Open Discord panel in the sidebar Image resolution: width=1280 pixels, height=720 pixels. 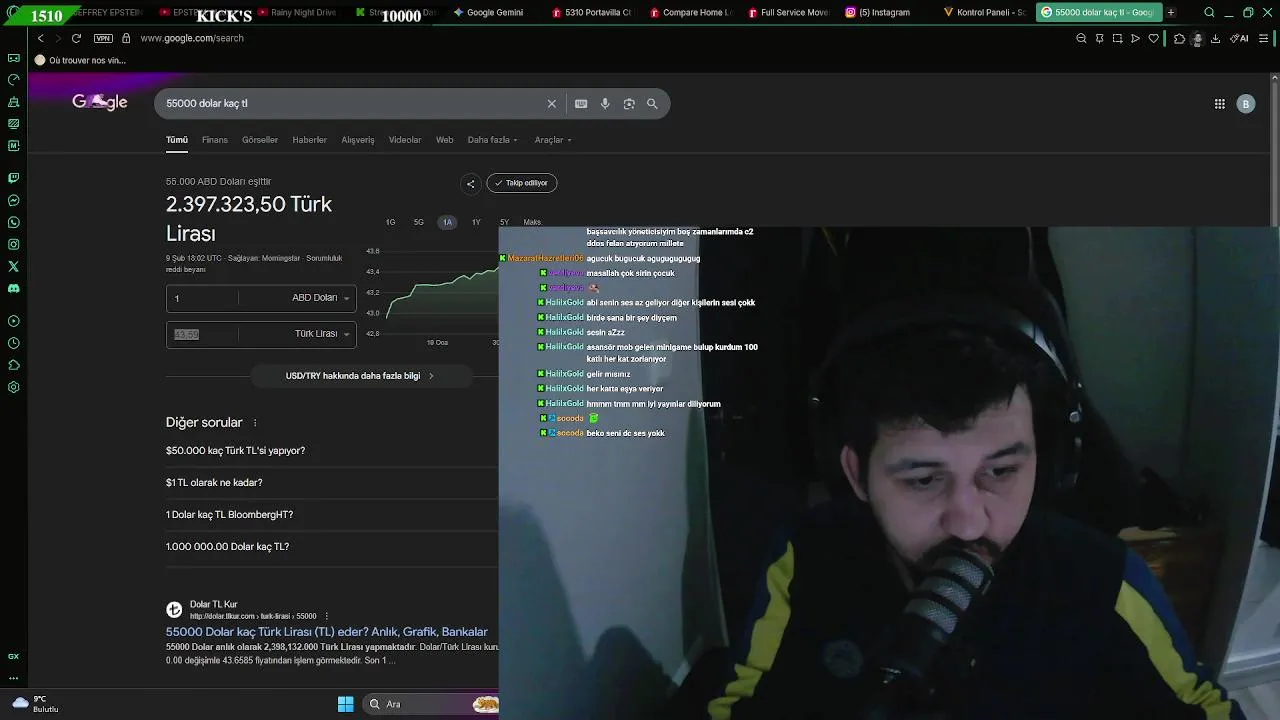click(x=13, y=288)
